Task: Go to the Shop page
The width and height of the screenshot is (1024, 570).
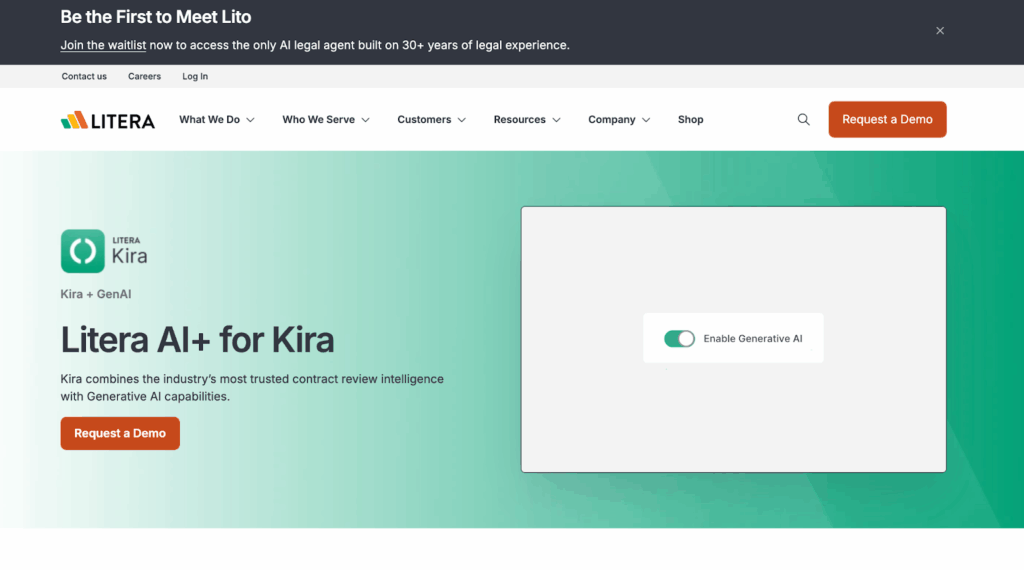Action: [690, 119]
